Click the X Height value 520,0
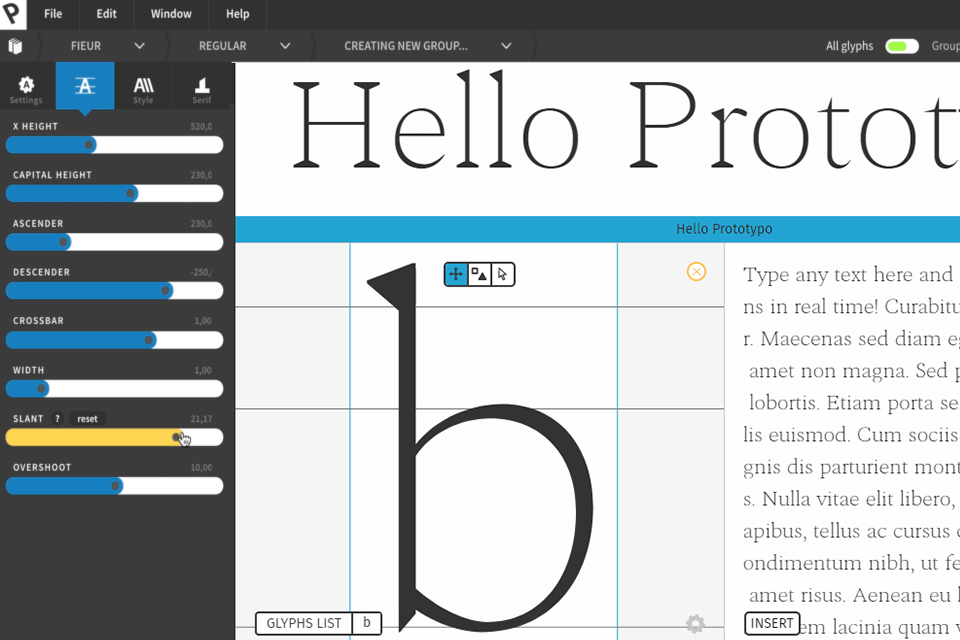Image resolution: width=960 pixels, height=640 pixels. tap(201, 127)
